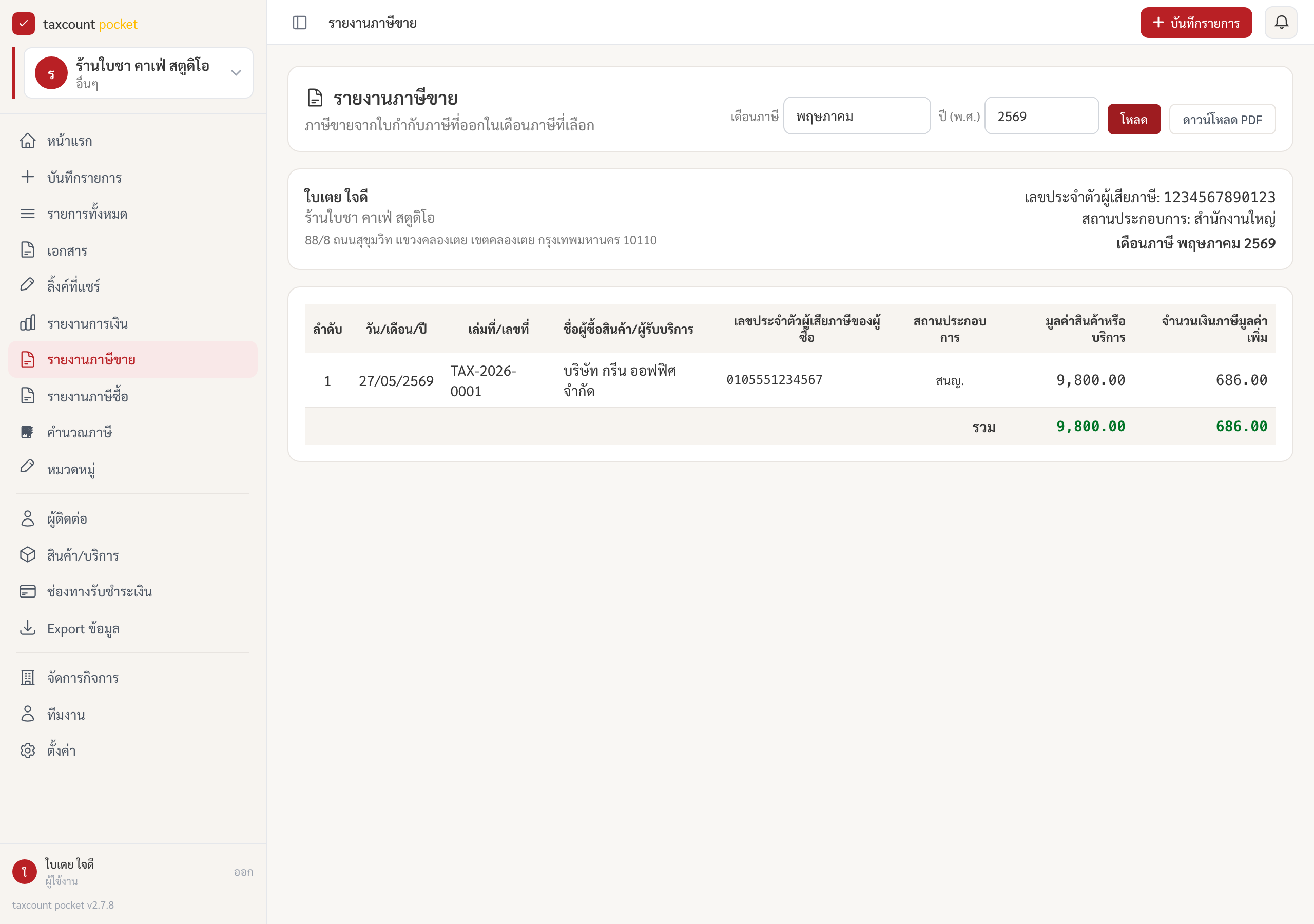Open รายงานภาษีขาย in sidebar menu

tap(133, 360)
